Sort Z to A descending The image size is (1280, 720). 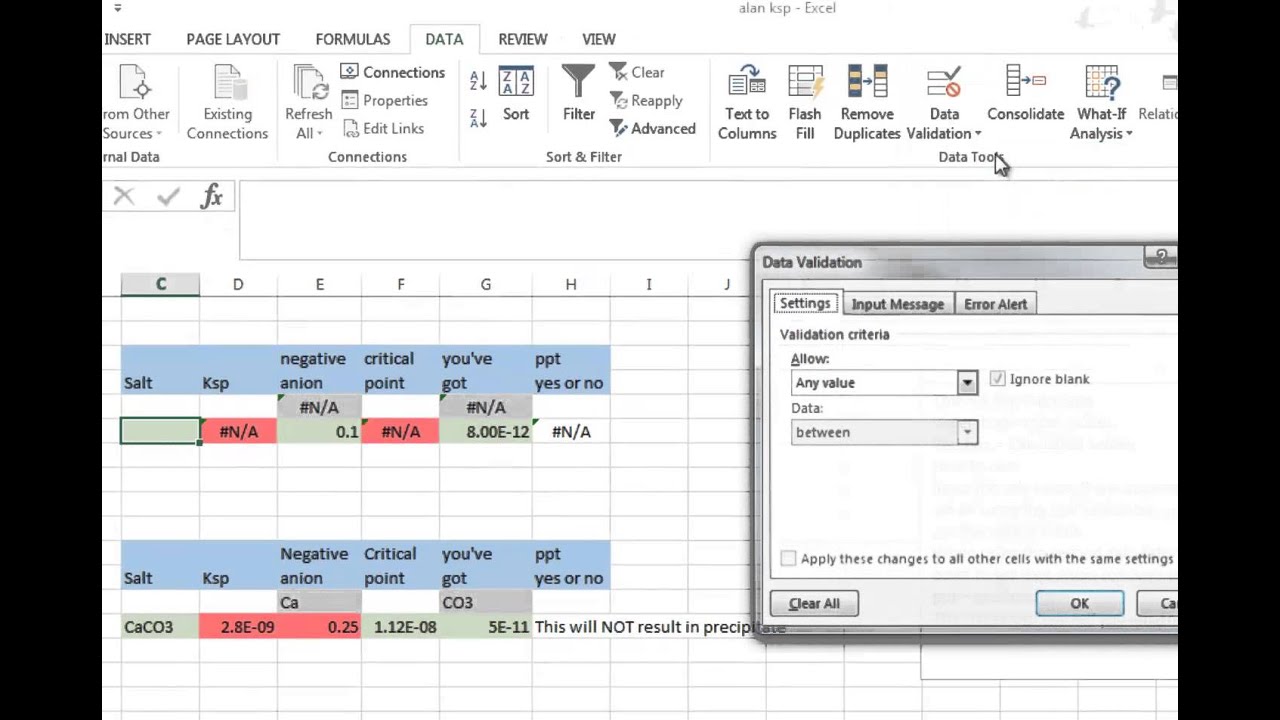tap(478, 117)
